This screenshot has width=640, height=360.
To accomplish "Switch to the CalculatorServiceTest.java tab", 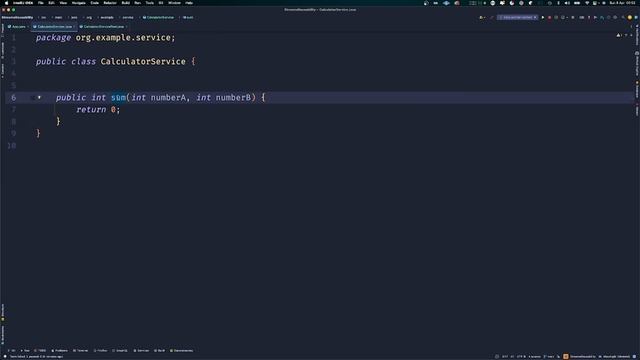I will coord(102,27).
